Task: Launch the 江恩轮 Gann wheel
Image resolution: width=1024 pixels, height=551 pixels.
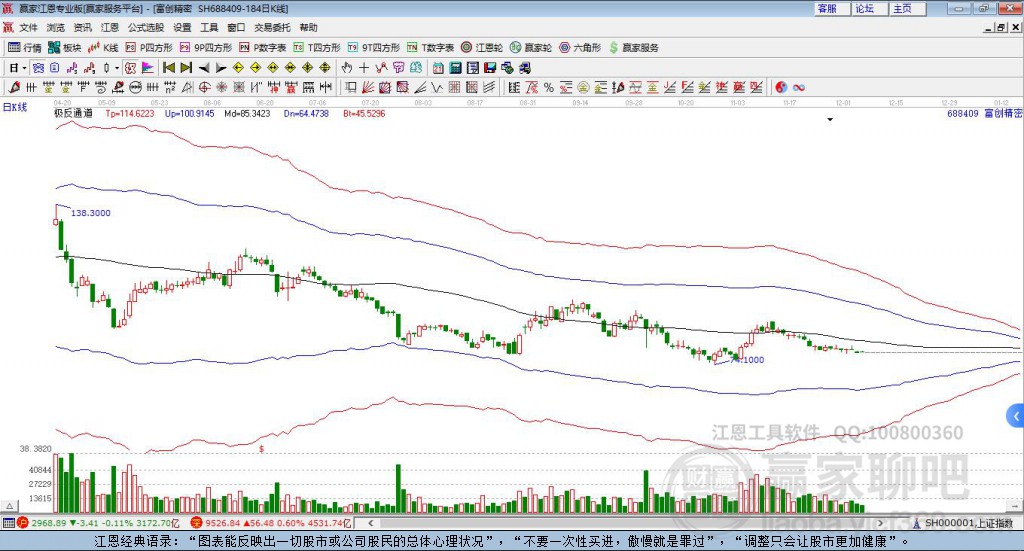Action: click(x=482, y=48)
